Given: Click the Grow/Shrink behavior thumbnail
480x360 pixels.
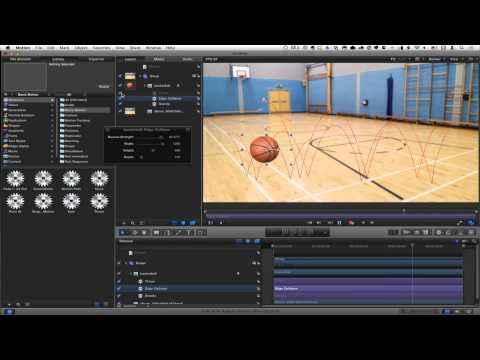Looking at the screenshot, I should click(x=43, y=178).
